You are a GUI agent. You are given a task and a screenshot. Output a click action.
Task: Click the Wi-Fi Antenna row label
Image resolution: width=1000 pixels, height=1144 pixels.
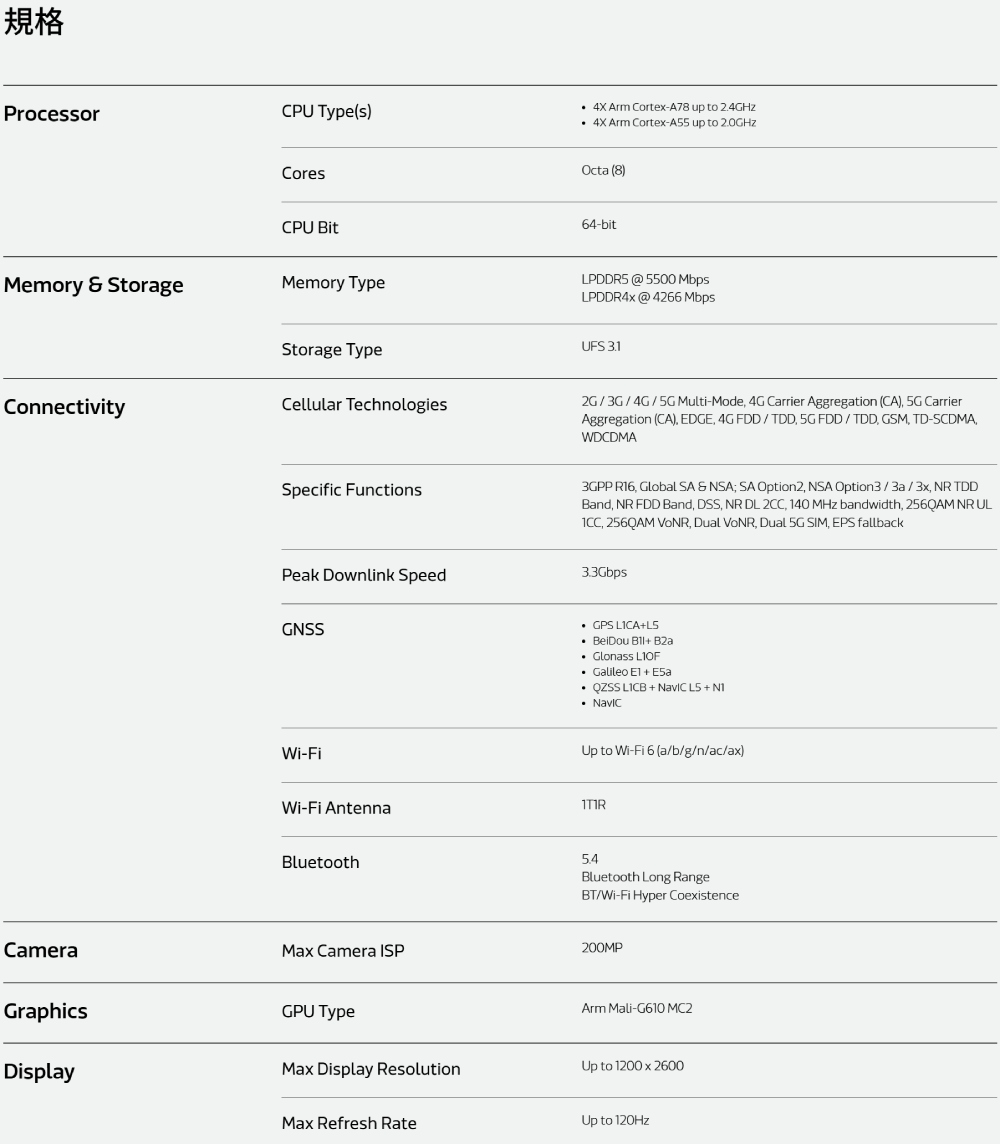[x=336, y=808]
